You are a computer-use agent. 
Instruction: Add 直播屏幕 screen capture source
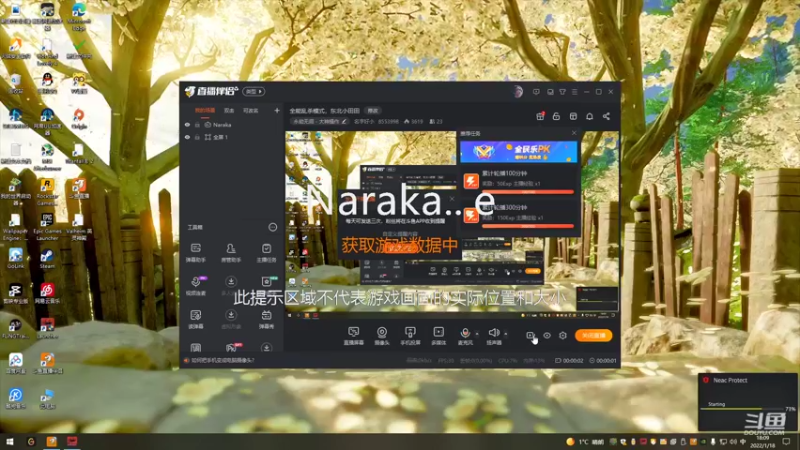click(x=353, y=336)
